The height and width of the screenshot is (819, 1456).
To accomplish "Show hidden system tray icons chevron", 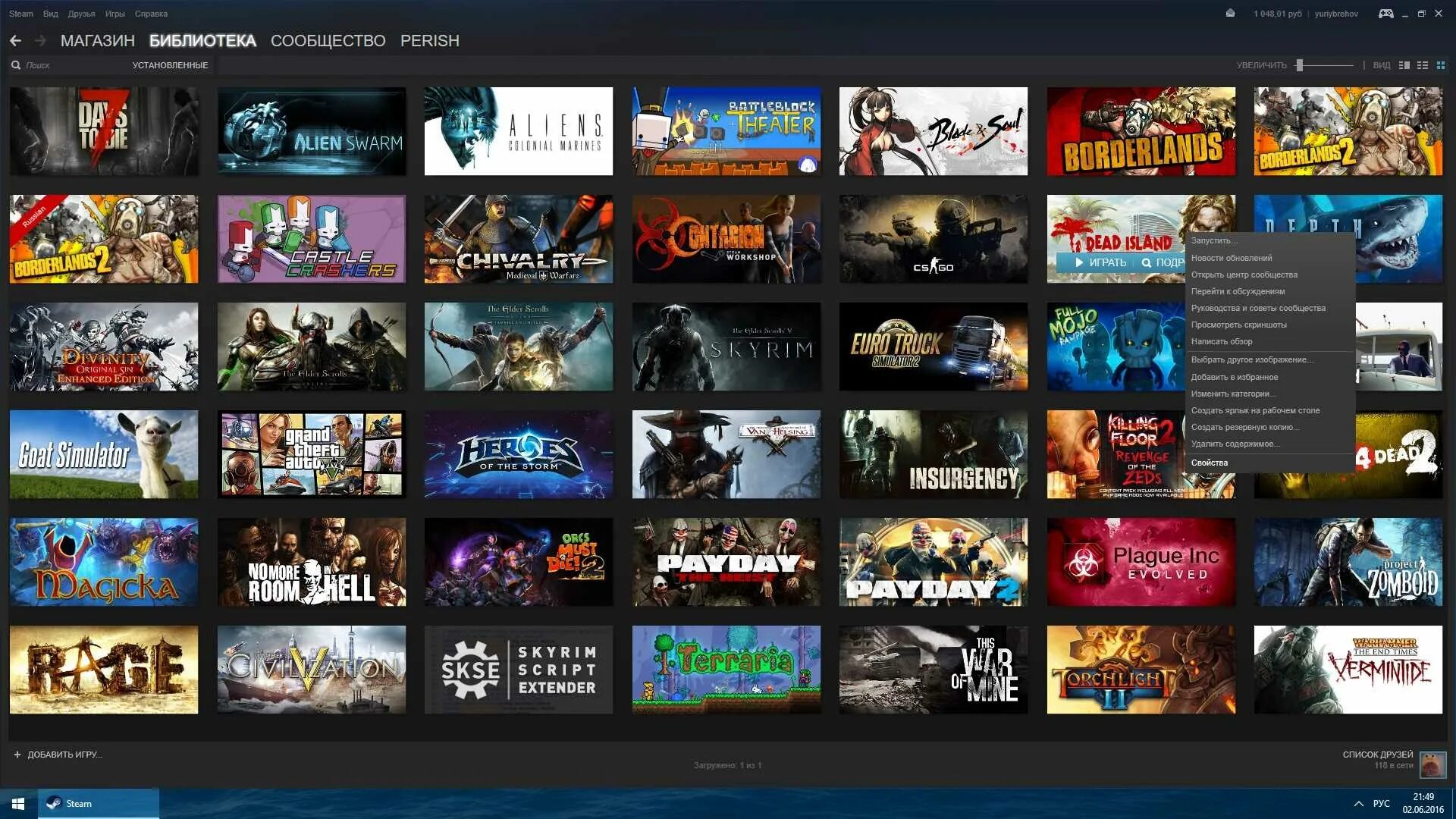I will pos(1358,804).
